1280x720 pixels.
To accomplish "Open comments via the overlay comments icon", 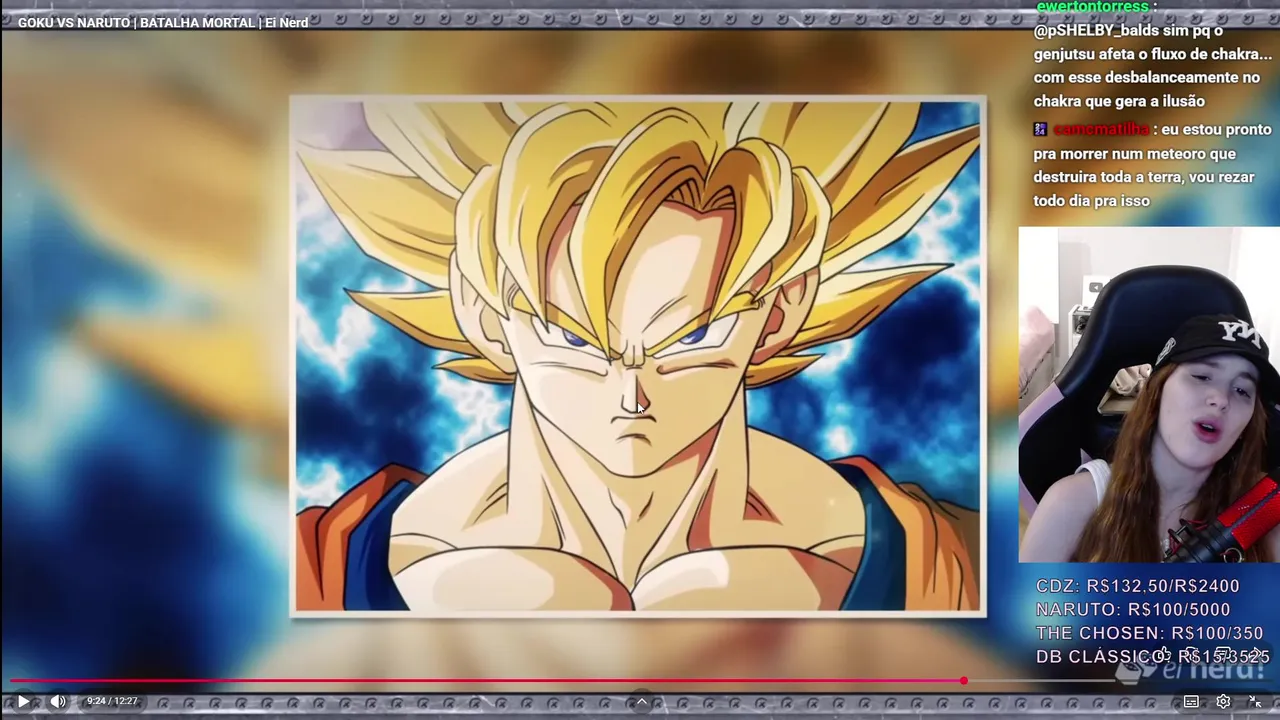I will tap(1222, 655).
